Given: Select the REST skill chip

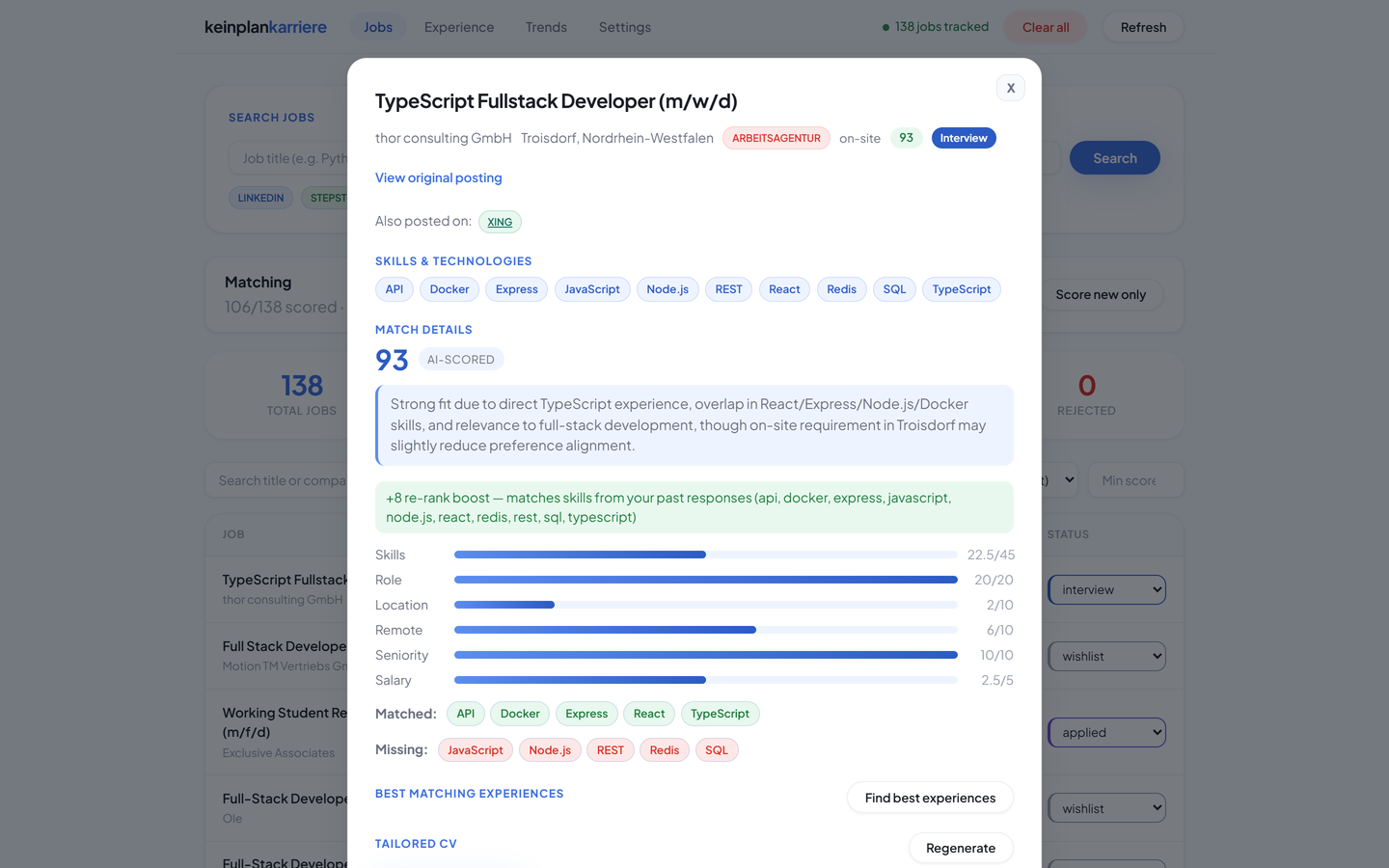Looking at the screenshot, I should [729, 289].
